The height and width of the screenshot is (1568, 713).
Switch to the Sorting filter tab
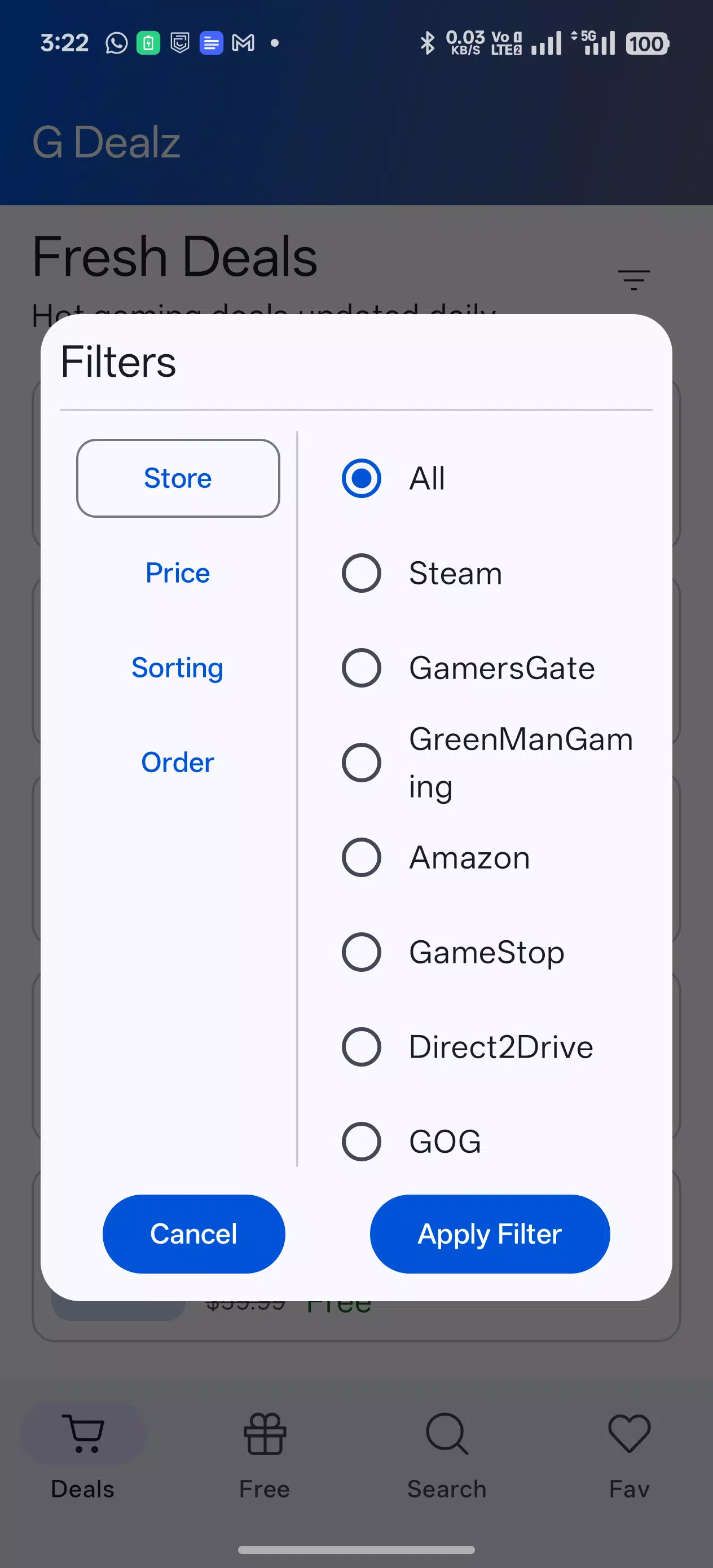(177, 667)
